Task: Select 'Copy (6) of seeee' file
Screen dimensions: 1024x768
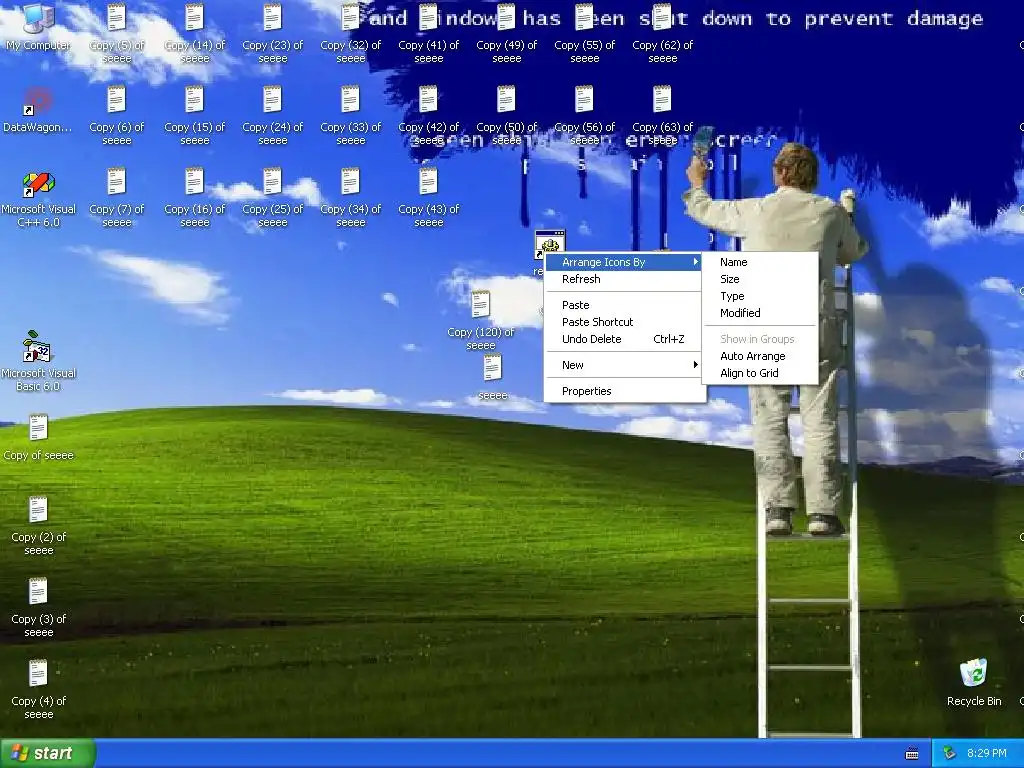Action: [116, 115]
